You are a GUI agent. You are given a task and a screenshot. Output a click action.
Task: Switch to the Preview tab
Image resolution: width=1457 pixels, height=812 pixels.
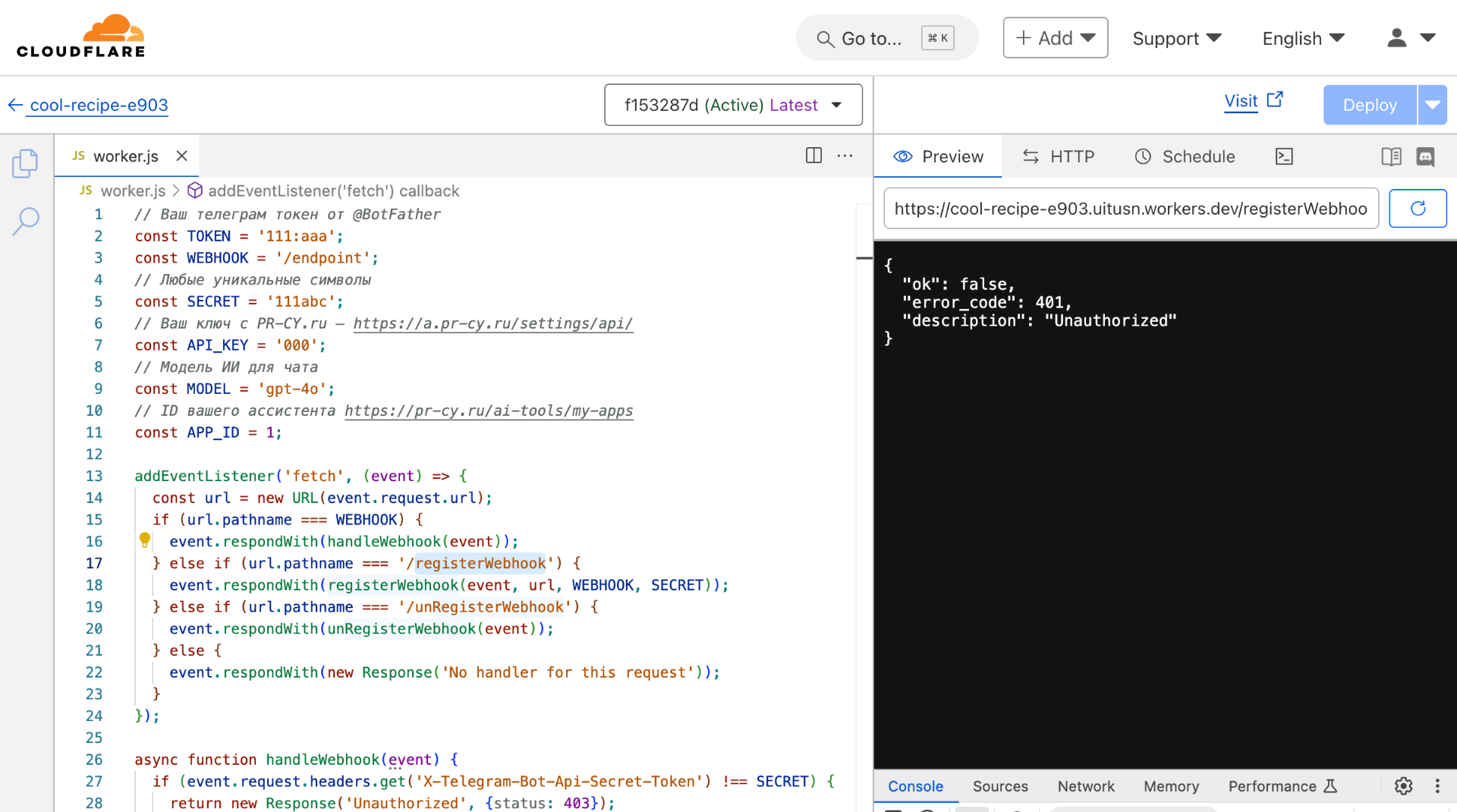(x=938, y=156)
